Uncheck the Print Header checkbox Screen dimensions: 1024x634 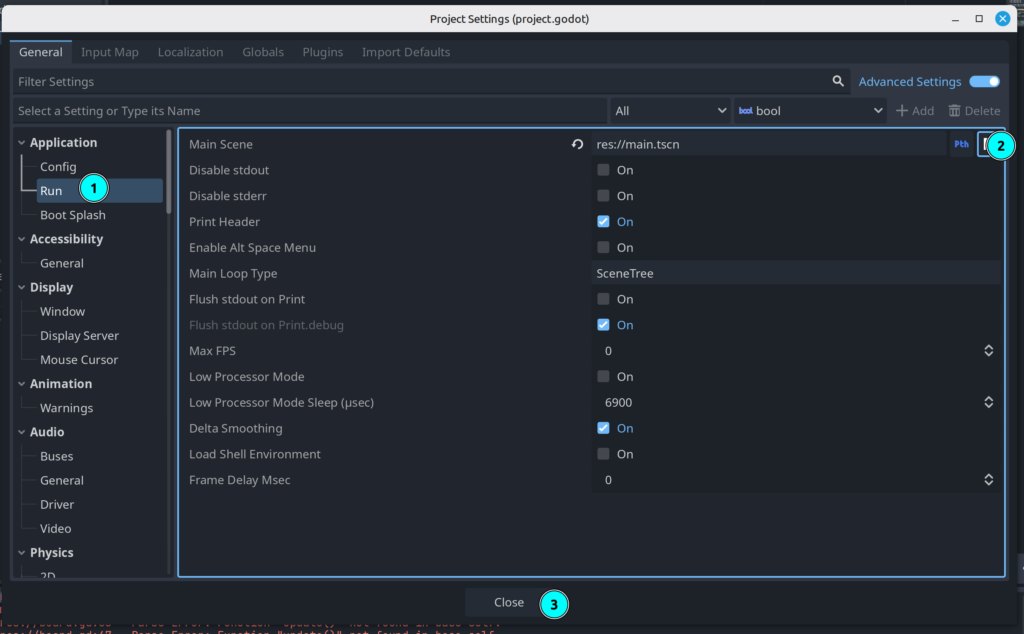point(603,222)
